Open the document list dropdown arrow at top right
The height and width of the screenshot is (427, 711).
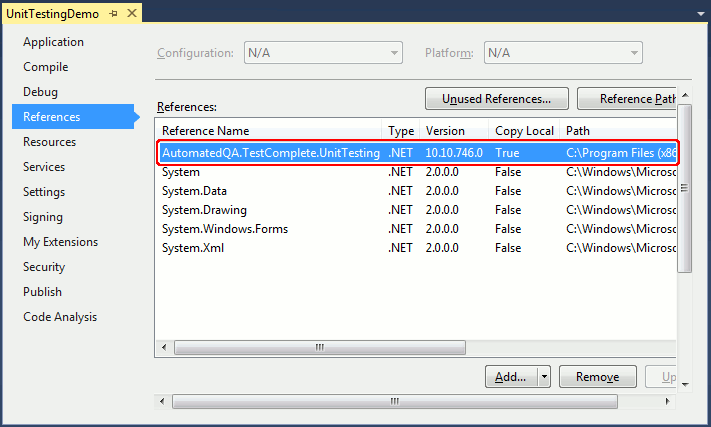(x=701, y=14)
